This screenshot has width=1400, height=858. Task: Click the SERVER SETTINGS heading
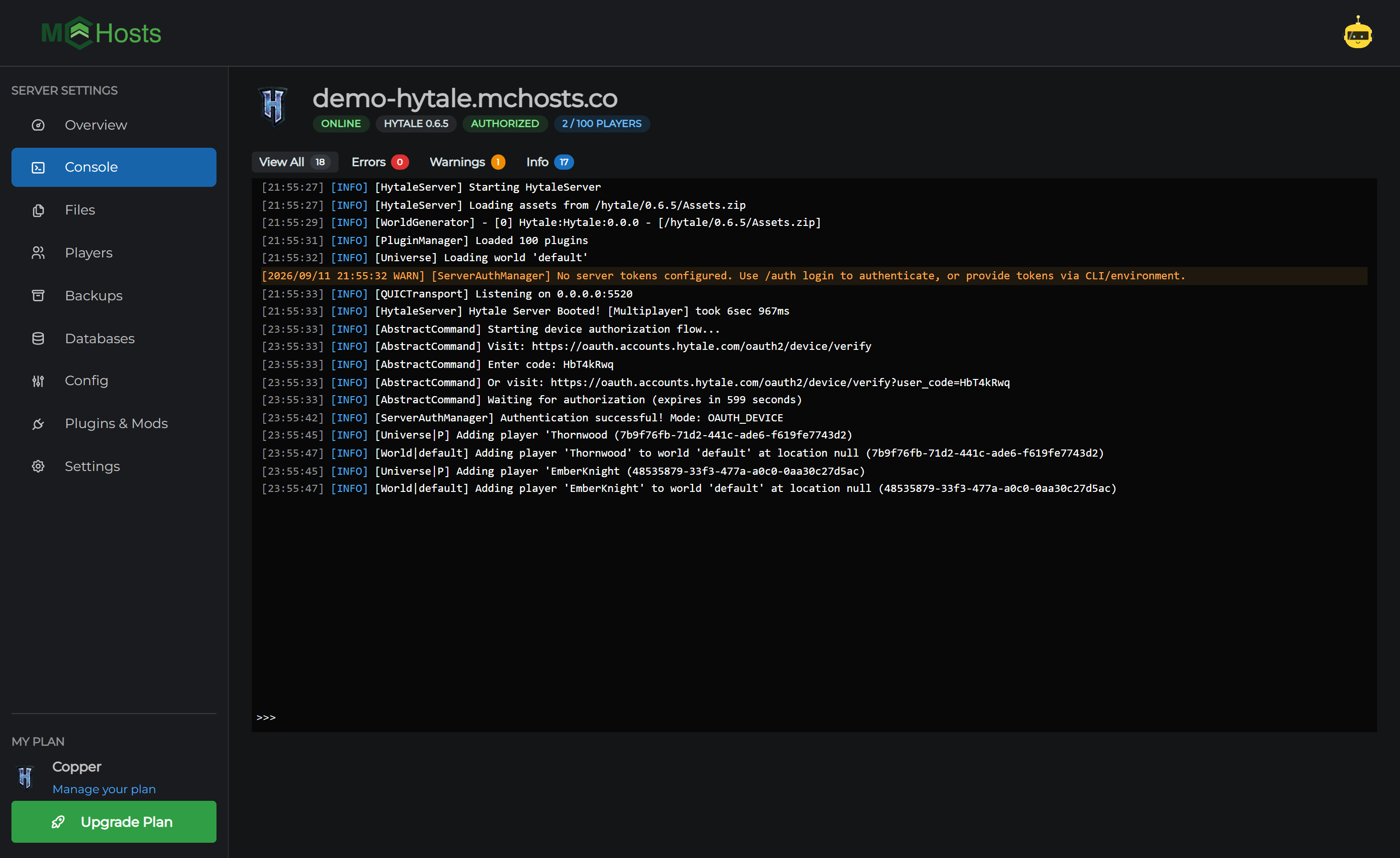click(65, 90)
